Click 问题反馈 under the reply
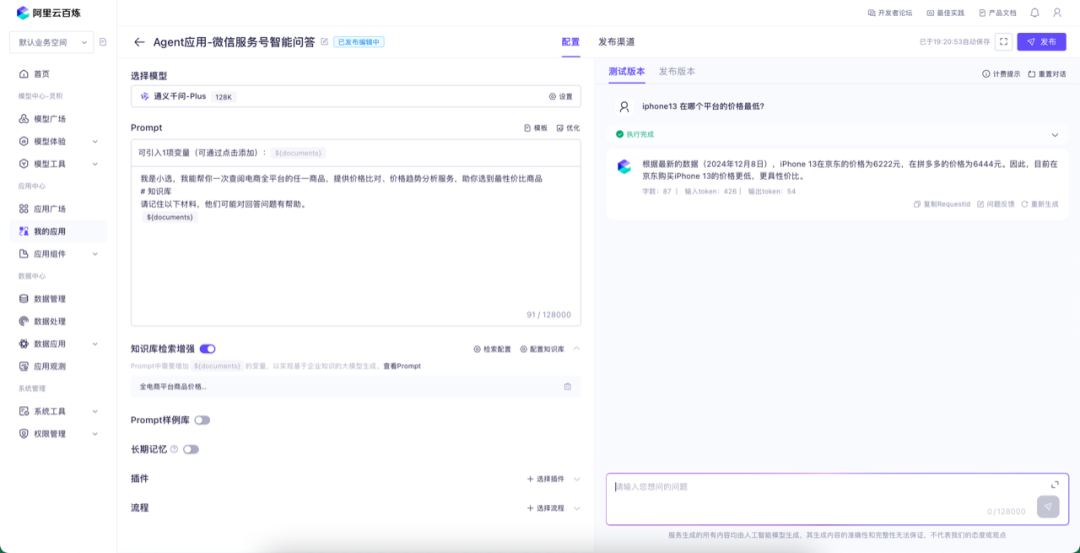 [995, 205]
